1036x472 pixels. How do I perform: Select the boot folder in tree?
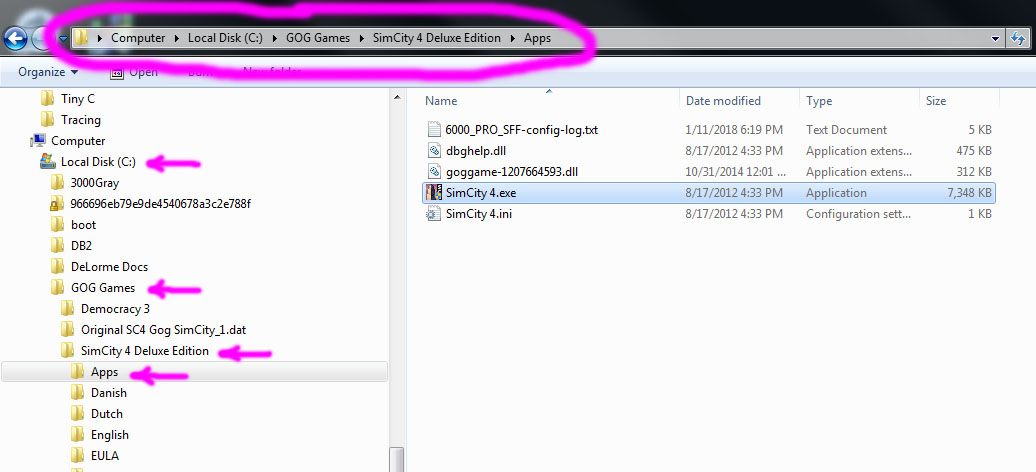83,225
